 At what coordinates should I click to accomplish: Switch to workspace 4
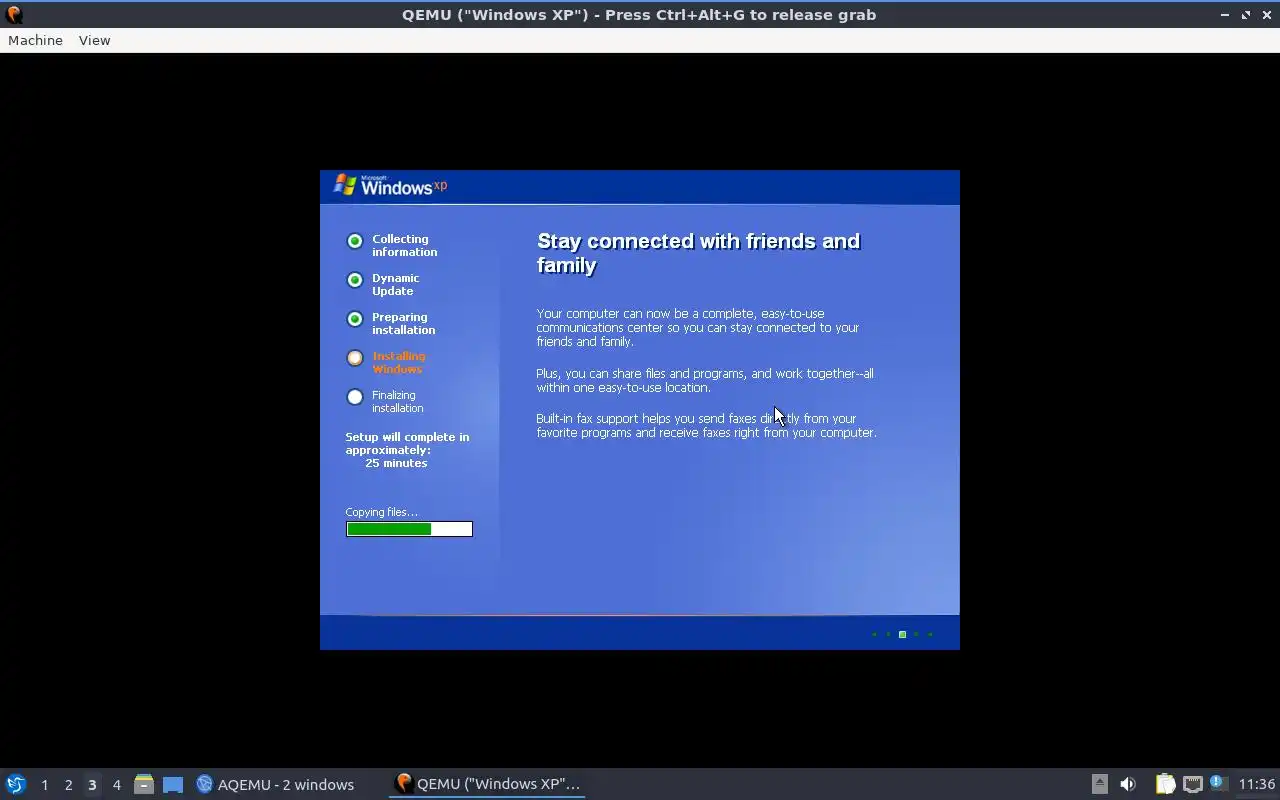pos(116,785)
